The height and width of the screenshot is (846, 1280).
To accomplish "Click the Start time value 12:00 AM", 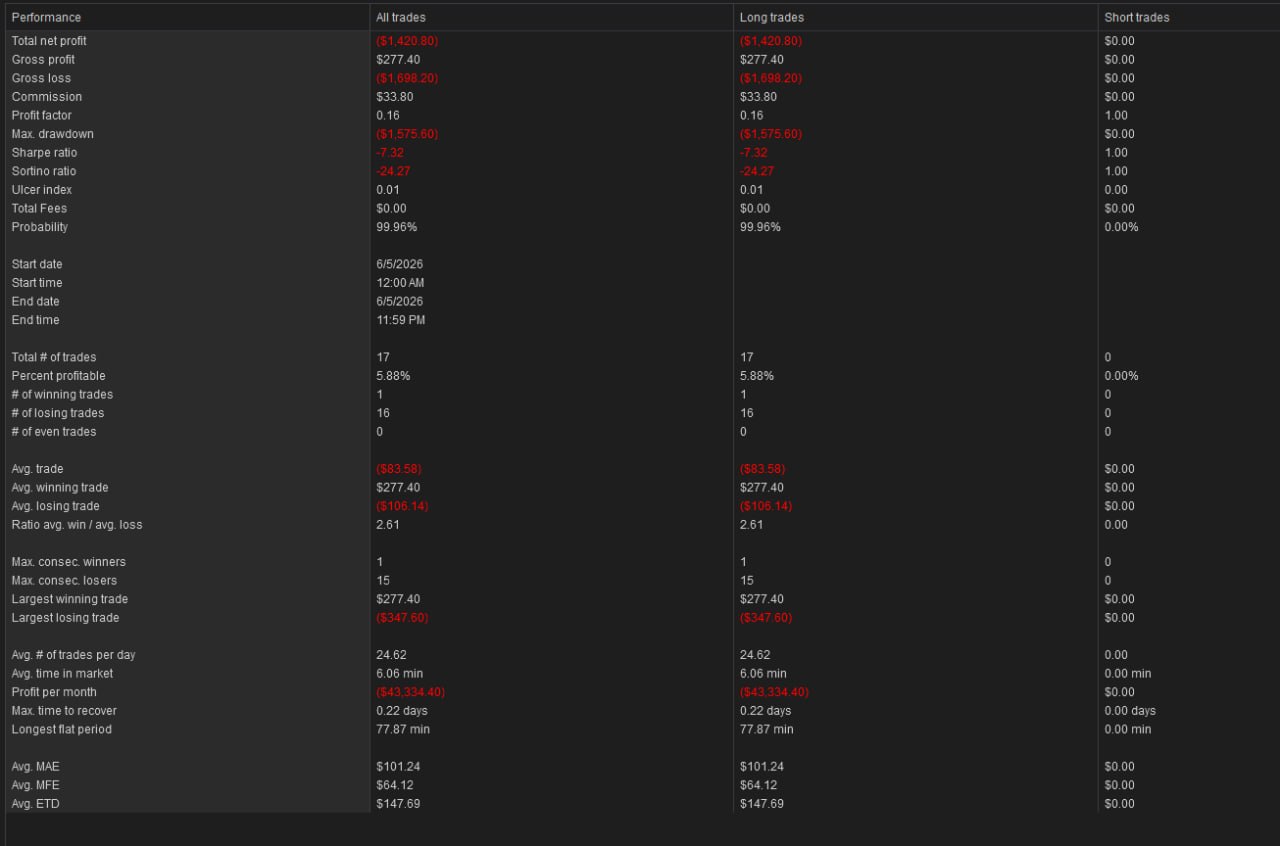I will pyautogui.click(x=400, y=283).
